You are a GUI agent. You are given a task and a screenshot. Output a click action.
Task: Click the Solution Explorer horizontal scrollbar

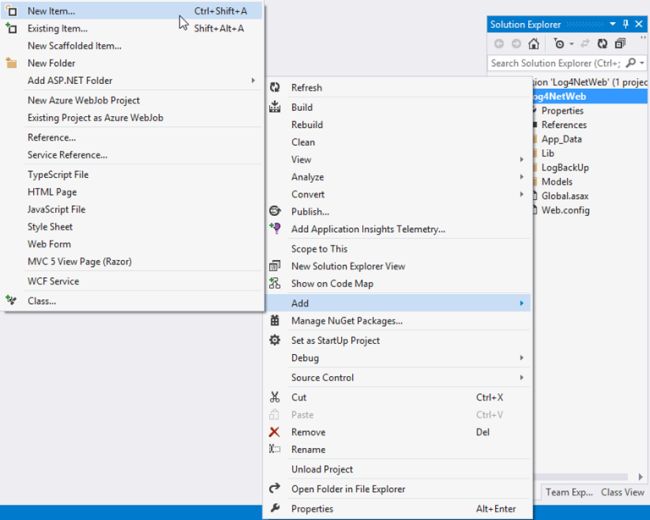click(581, 476)
